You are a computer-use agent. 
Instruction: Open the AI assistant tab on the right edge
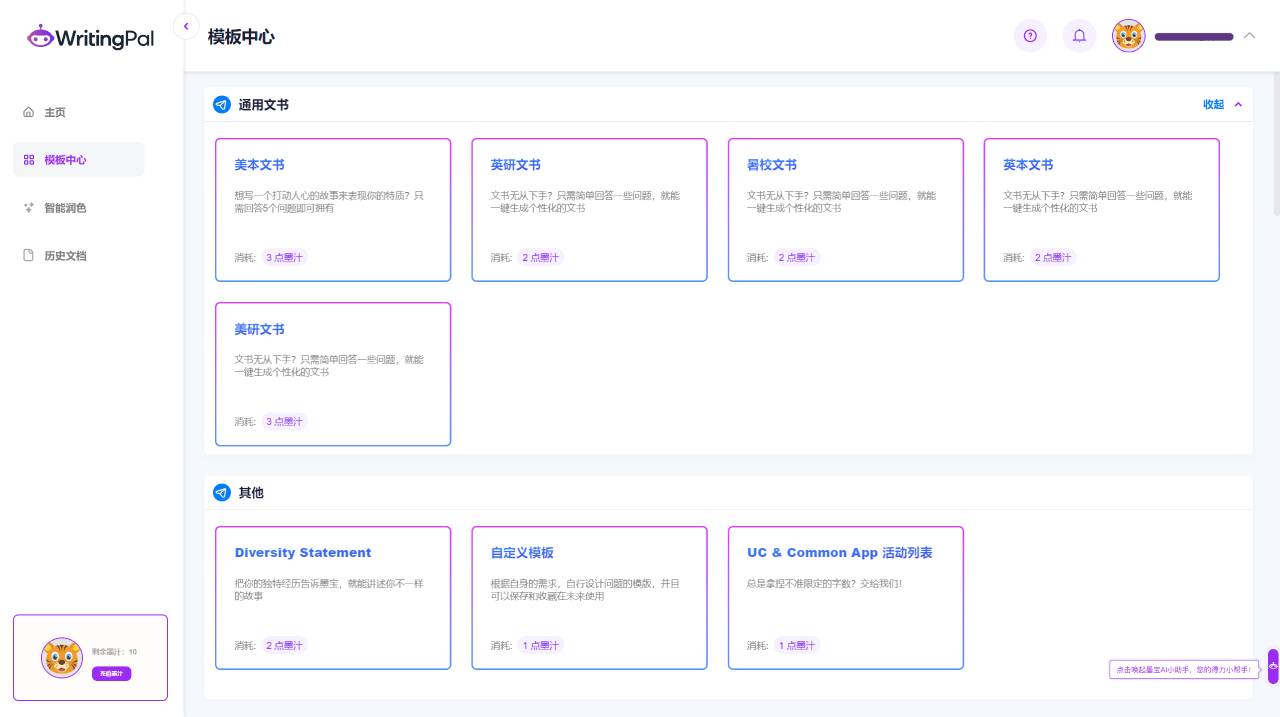coord(1272,666)
